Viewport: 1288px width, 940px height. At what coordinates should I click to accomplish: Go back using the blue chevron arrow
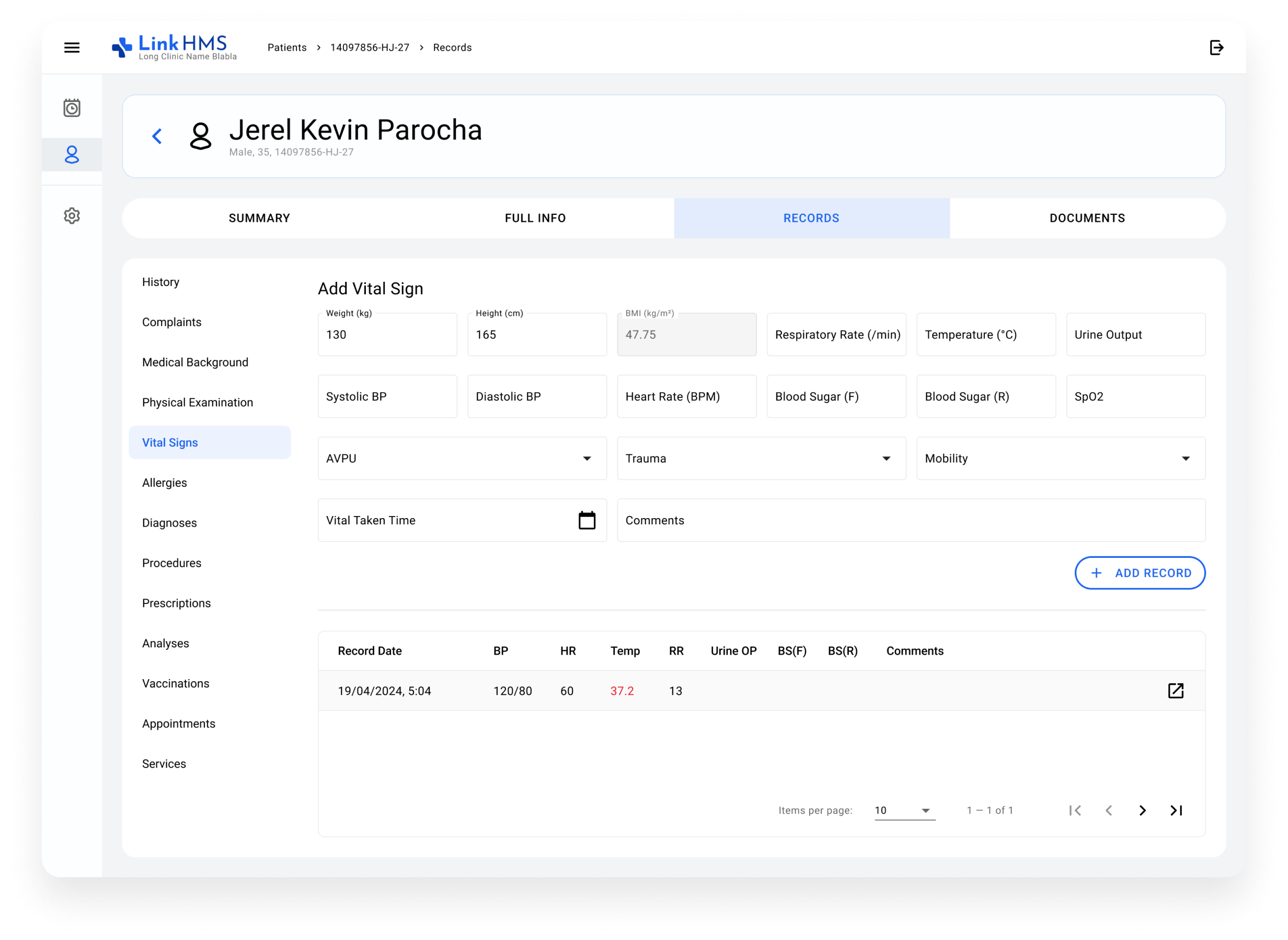click(x=157, y=136)
